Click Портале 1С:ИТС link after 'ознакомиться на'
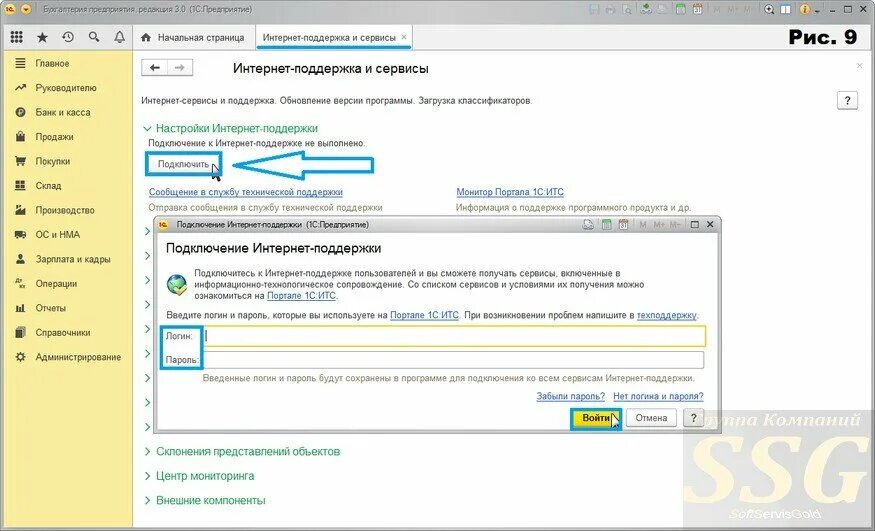Screen dimensions: 875x531 [302, 296]
